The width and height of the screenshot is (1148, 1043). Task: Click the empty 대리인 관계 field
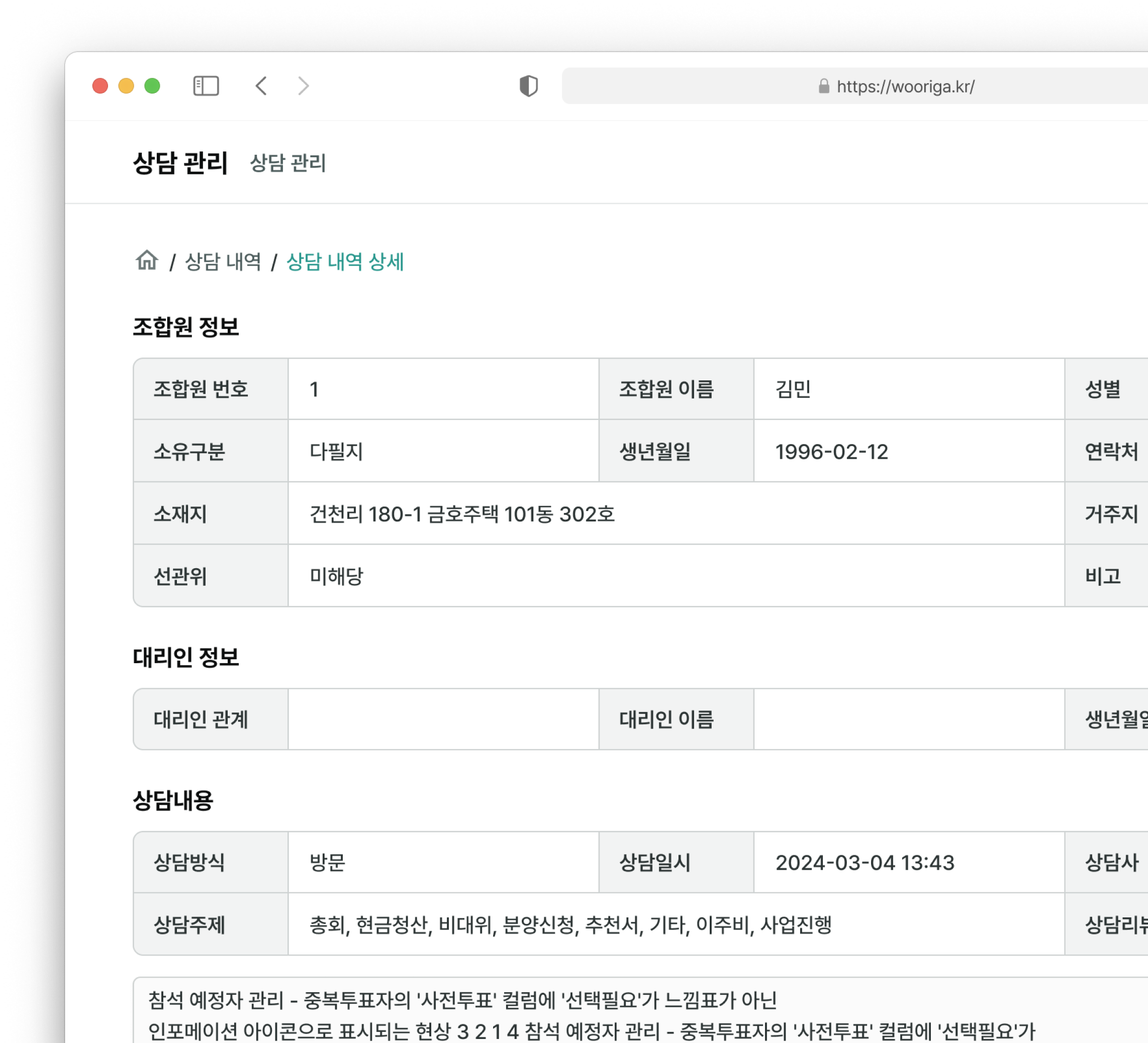pos(443,719)
